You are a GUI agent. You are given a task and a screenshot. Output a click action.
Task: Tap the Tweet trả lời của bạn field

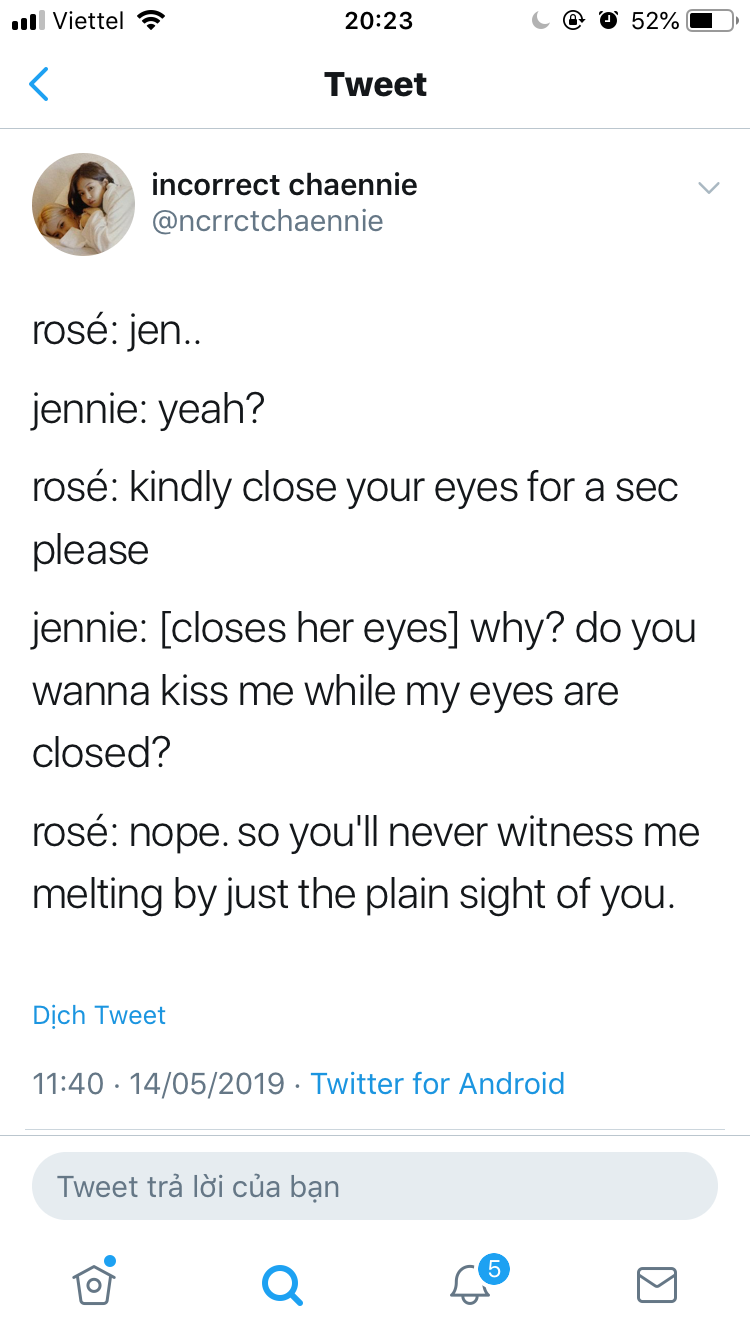pyautogui.click(x=375, y=1186)
